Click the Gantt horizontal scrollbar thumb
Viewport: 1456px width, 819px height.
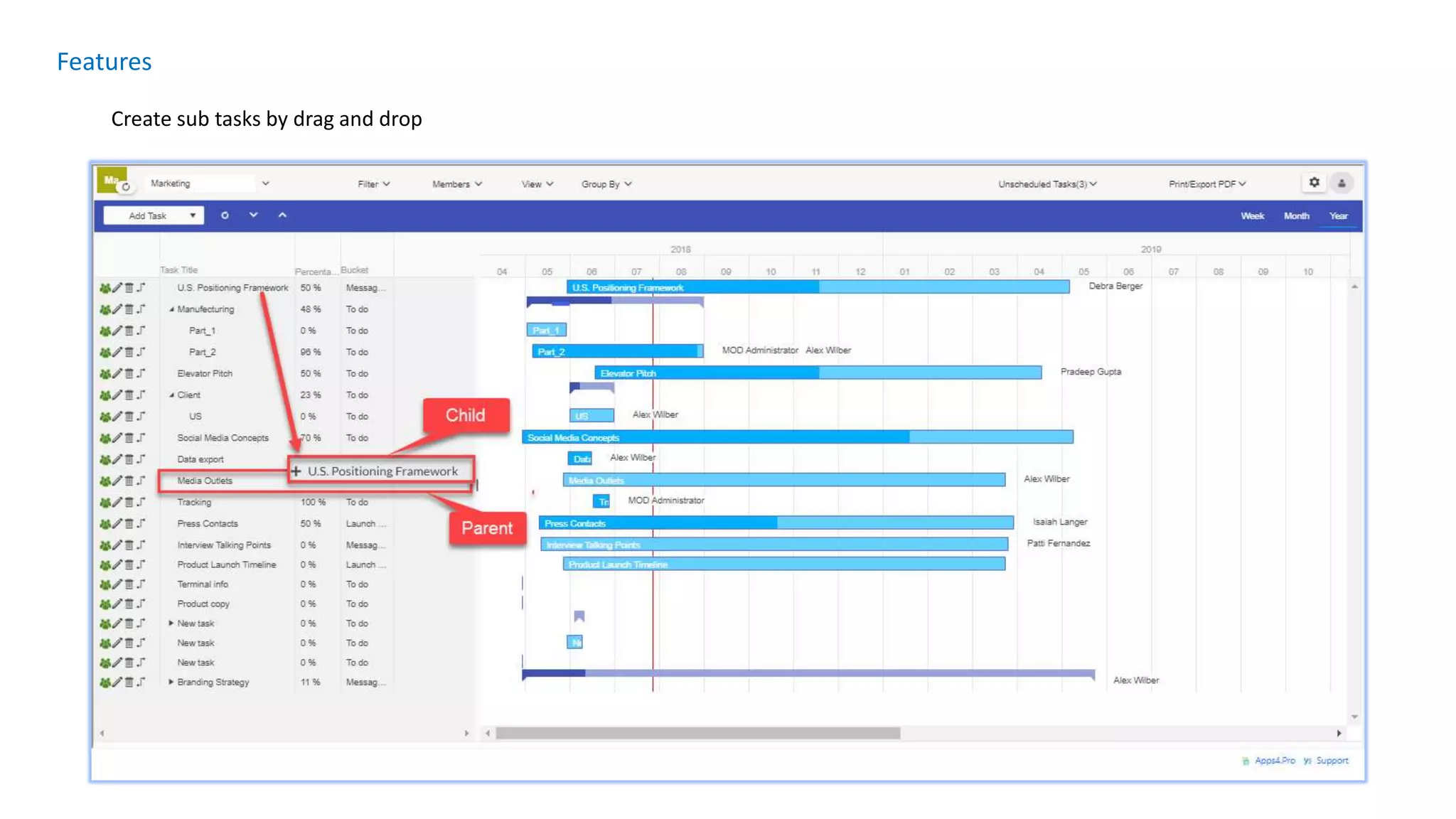point(698,733)
